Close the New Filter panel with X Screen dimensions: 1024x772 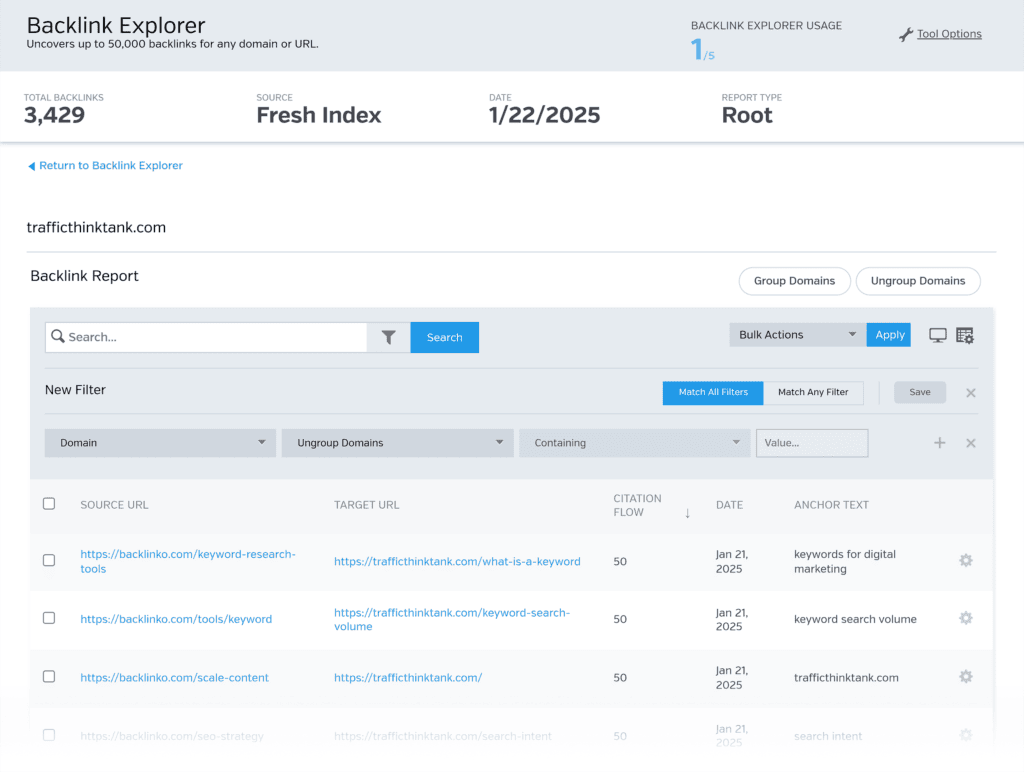970,393
